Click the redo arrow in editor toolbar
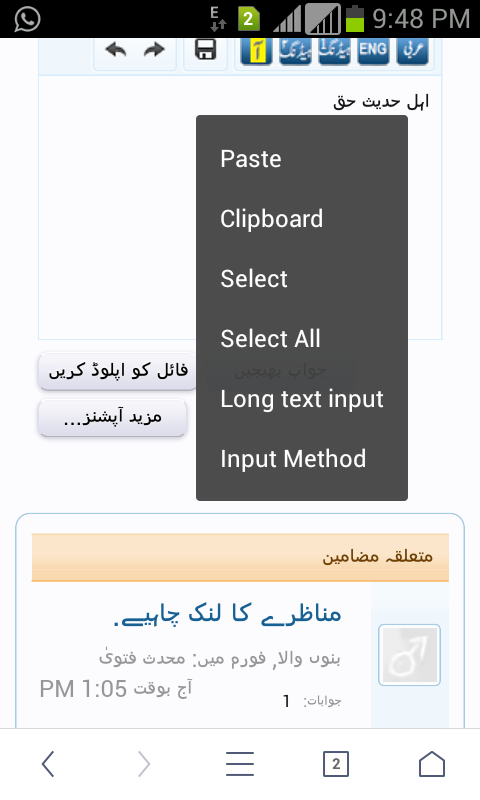 tap(154, 50)
